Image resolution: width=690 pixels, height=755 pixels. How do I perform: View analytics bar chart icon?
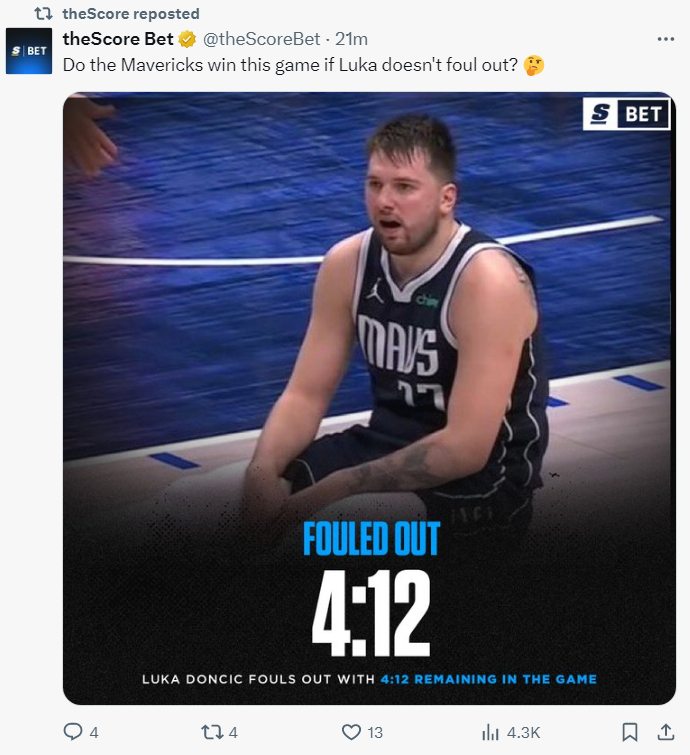[x=490, y=732]
